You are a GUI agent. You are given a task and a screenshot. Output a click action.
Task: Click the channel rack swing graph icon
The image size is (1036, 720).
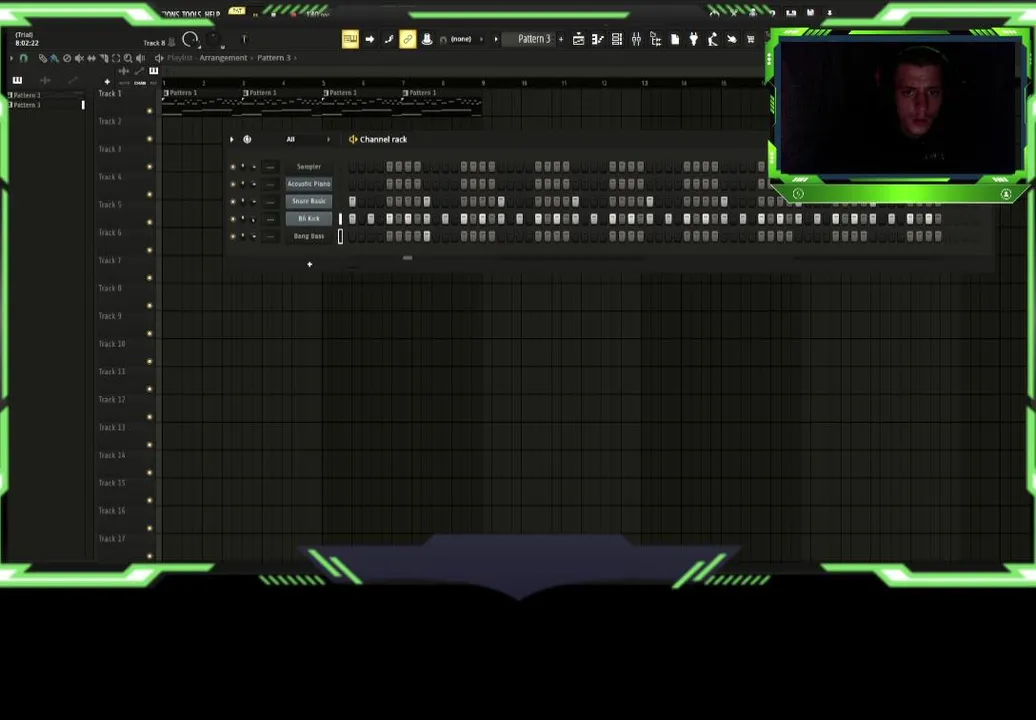coord(247,139)
